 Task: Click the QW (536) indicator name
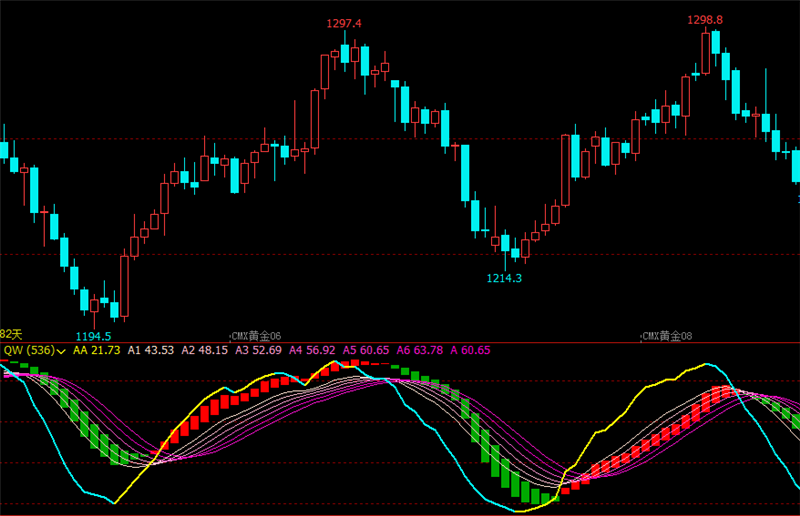coord(30,350)
